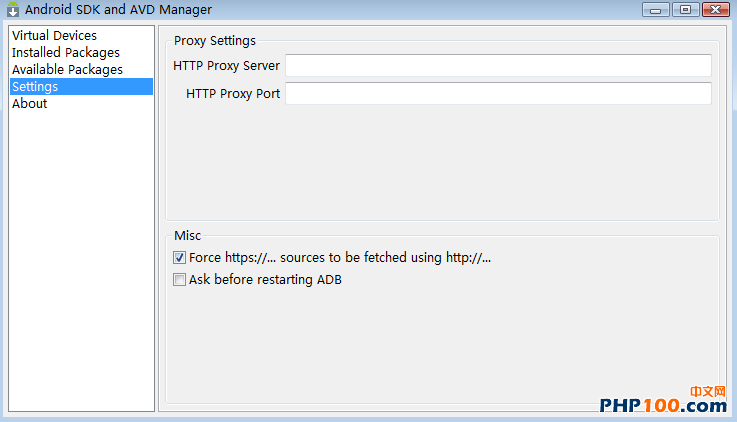Go to Available Packages

[x=81, y=70]
